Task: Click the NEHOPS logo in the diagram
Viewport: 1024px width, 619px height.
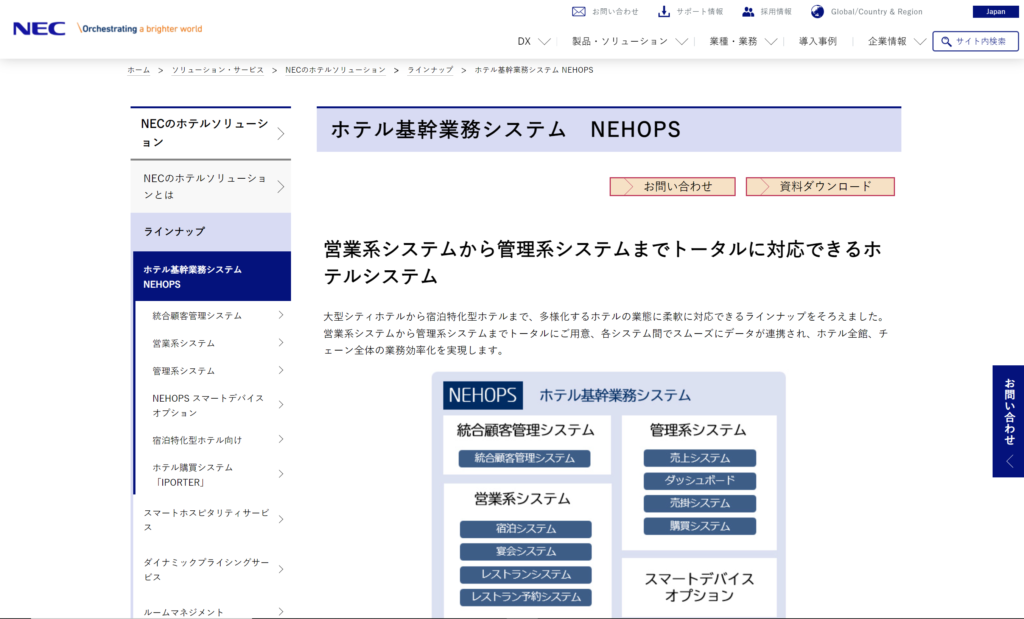Action: point(483,395)
